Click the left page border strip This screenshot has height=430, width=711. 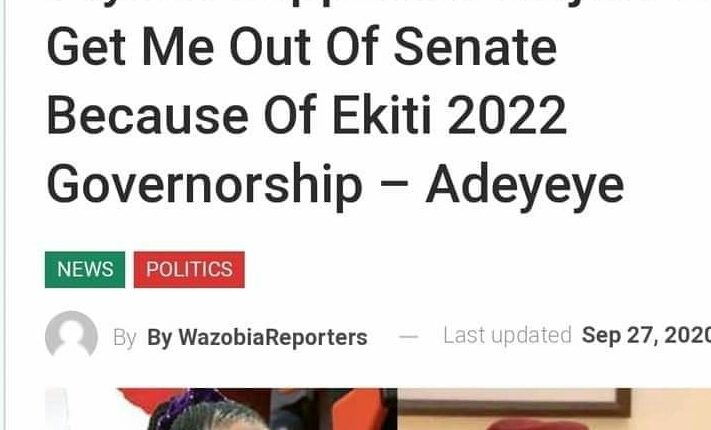pos(2,215)
